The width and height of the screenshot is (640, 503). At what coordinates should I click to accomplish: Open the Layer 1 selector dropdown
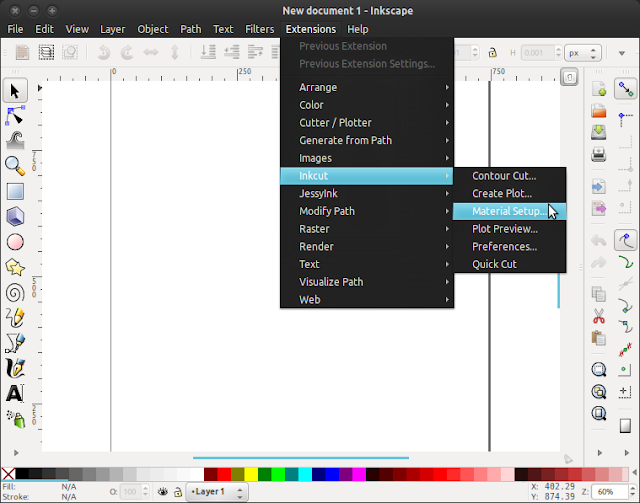217,492
